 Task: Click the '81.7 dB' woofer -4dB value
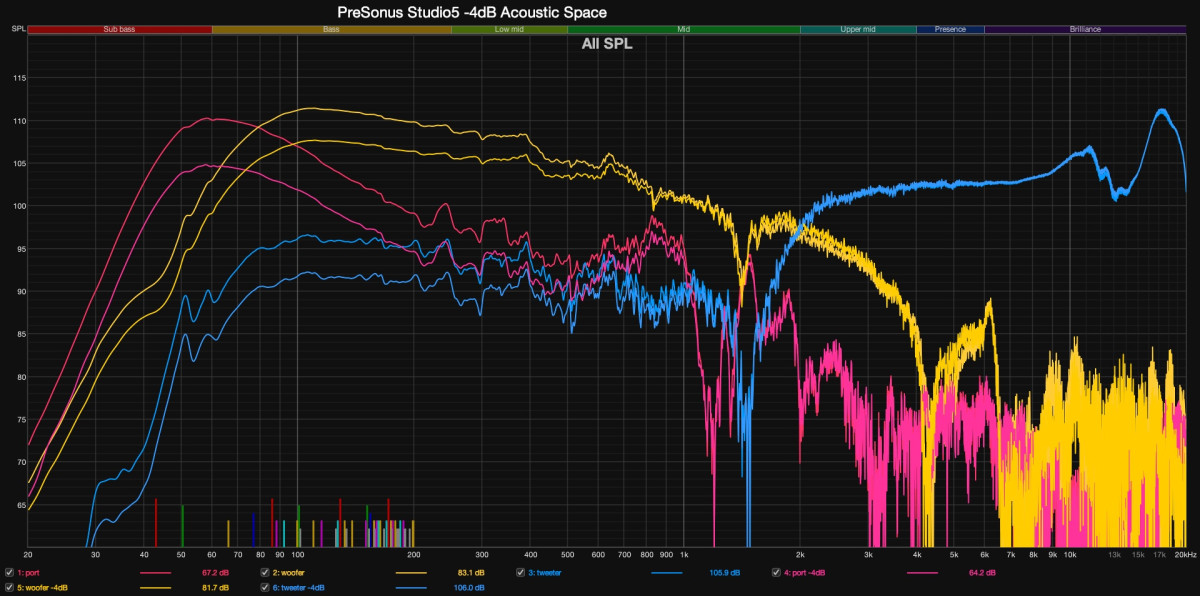pos(215,587)
